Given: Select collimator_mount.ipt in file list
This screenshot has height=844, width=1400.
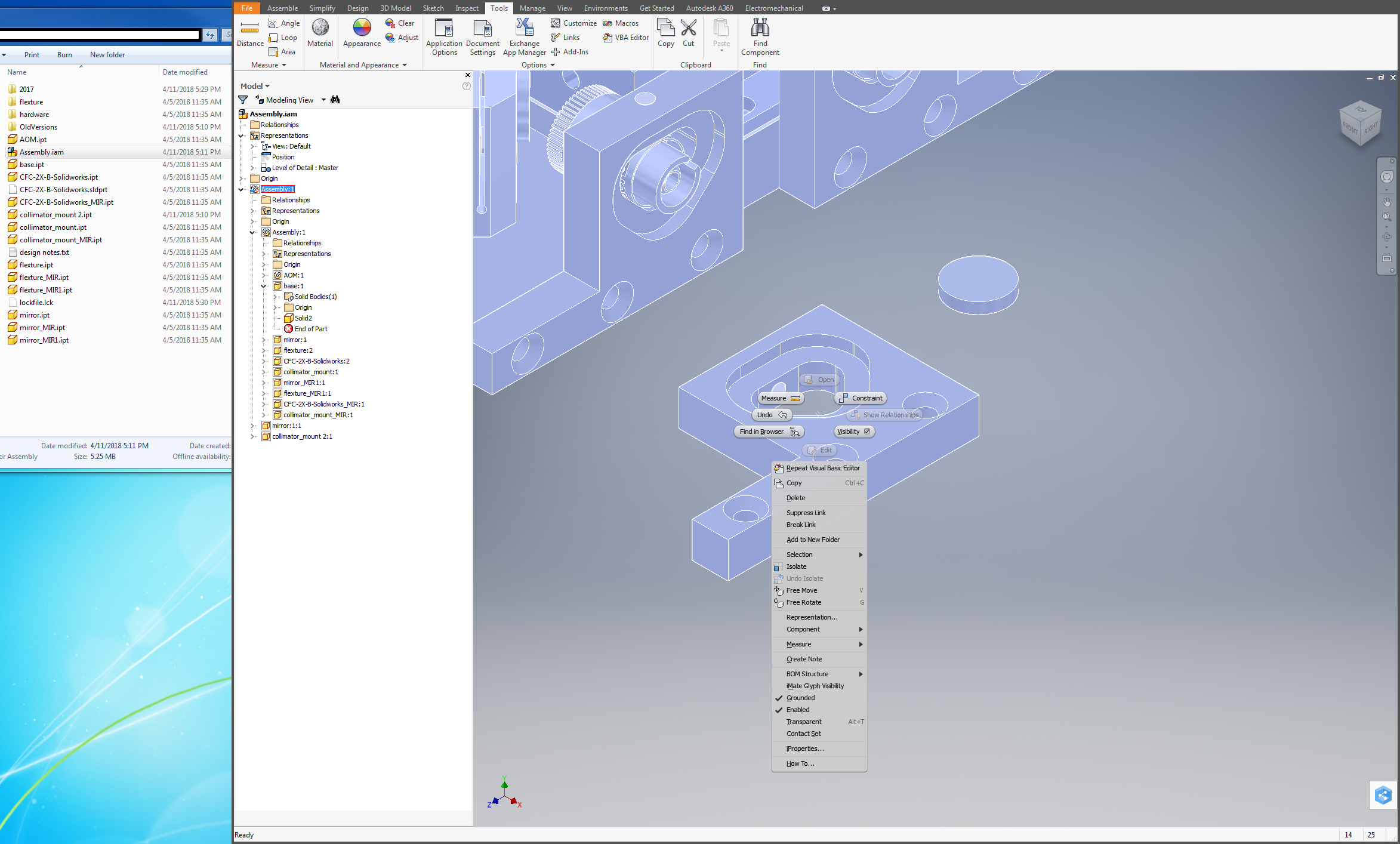Looking at the screenshot, I should (x=53, y=227).
